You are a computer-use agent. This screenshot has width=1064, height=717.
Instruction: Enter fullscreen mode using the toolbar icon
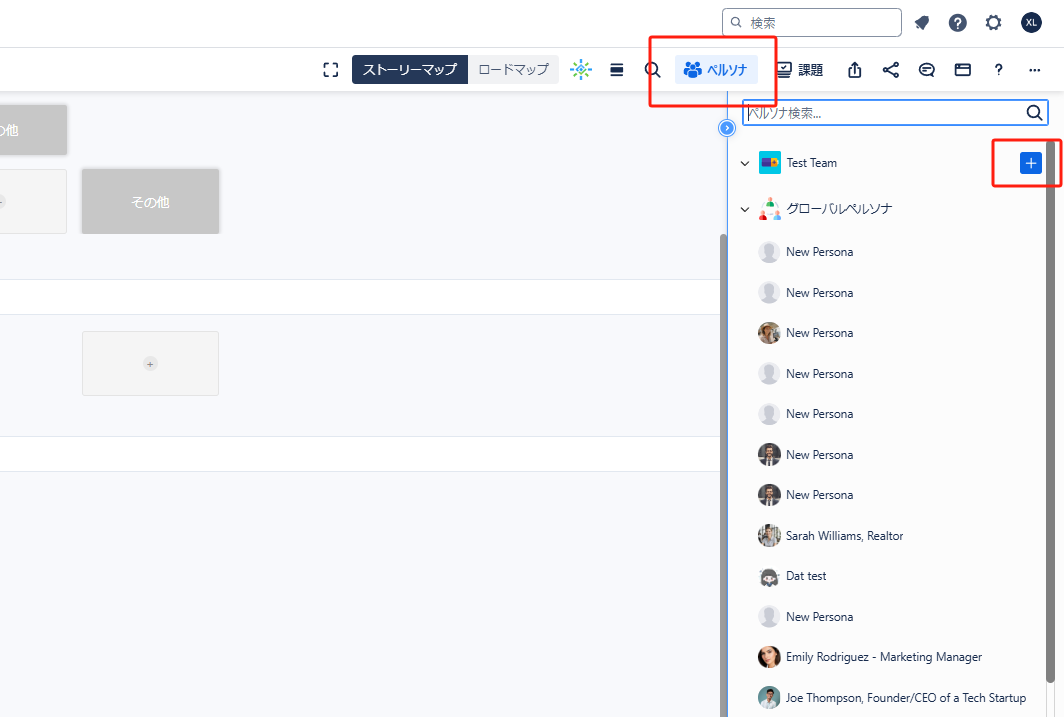tap(331, 70)
